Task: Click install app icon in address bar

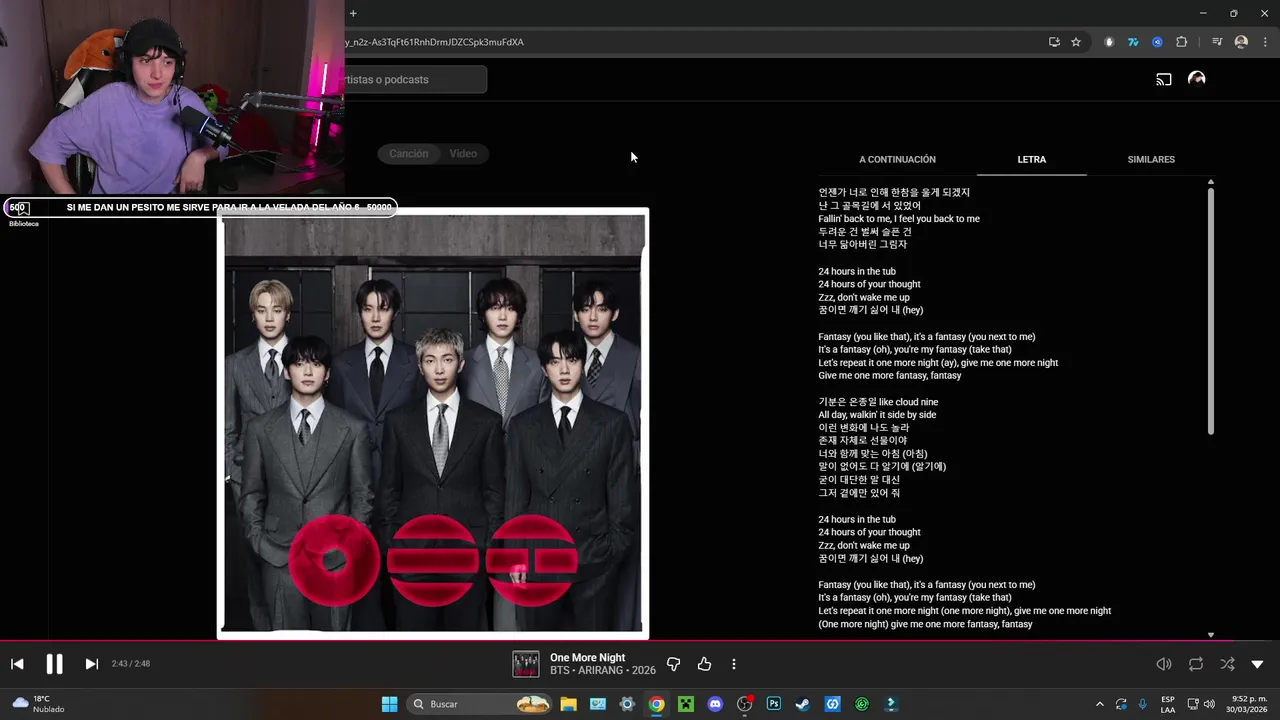Action: coord(1054,42)
